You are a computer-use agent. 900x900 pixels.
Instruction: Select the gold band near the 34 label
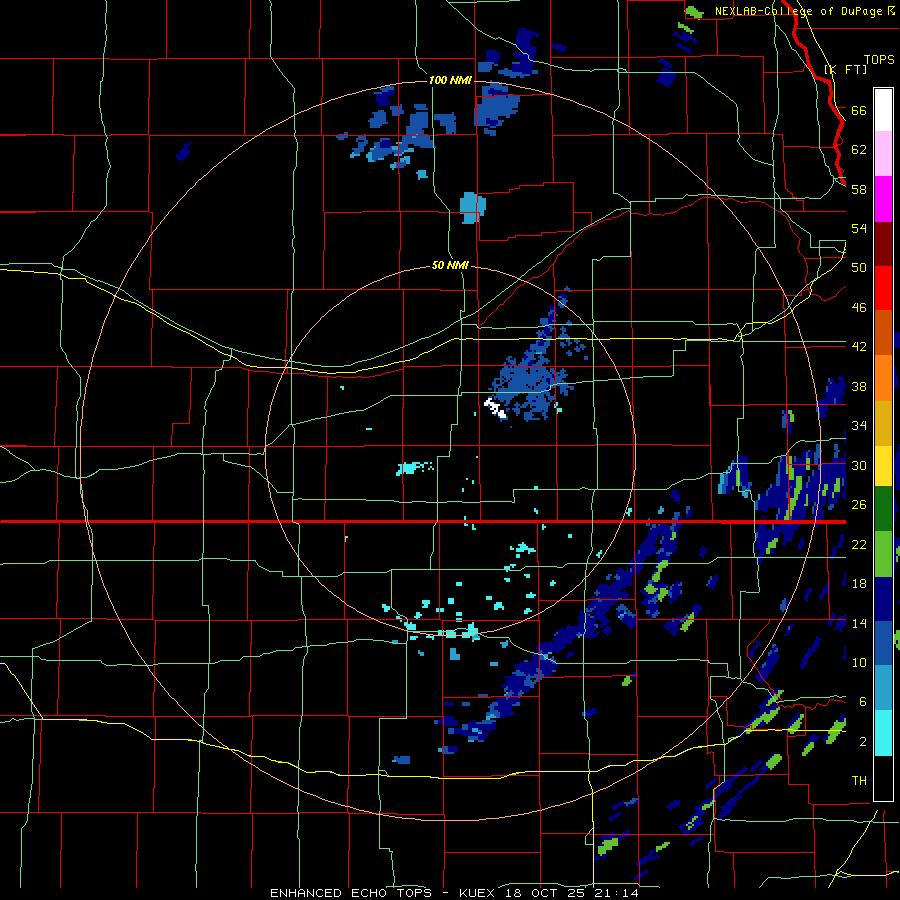click(x=883, y=423)
